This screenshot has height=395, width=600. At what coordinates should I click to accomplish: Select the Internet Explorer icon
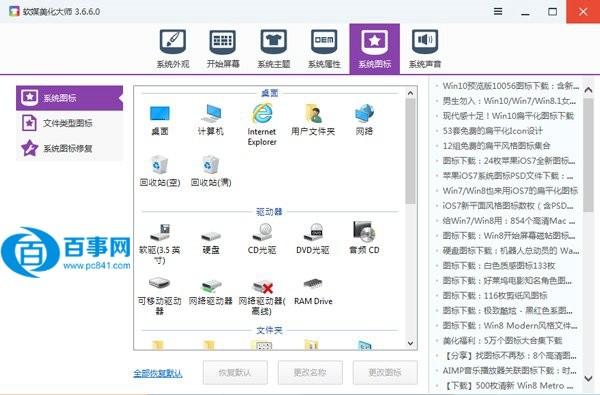[262, 125]
